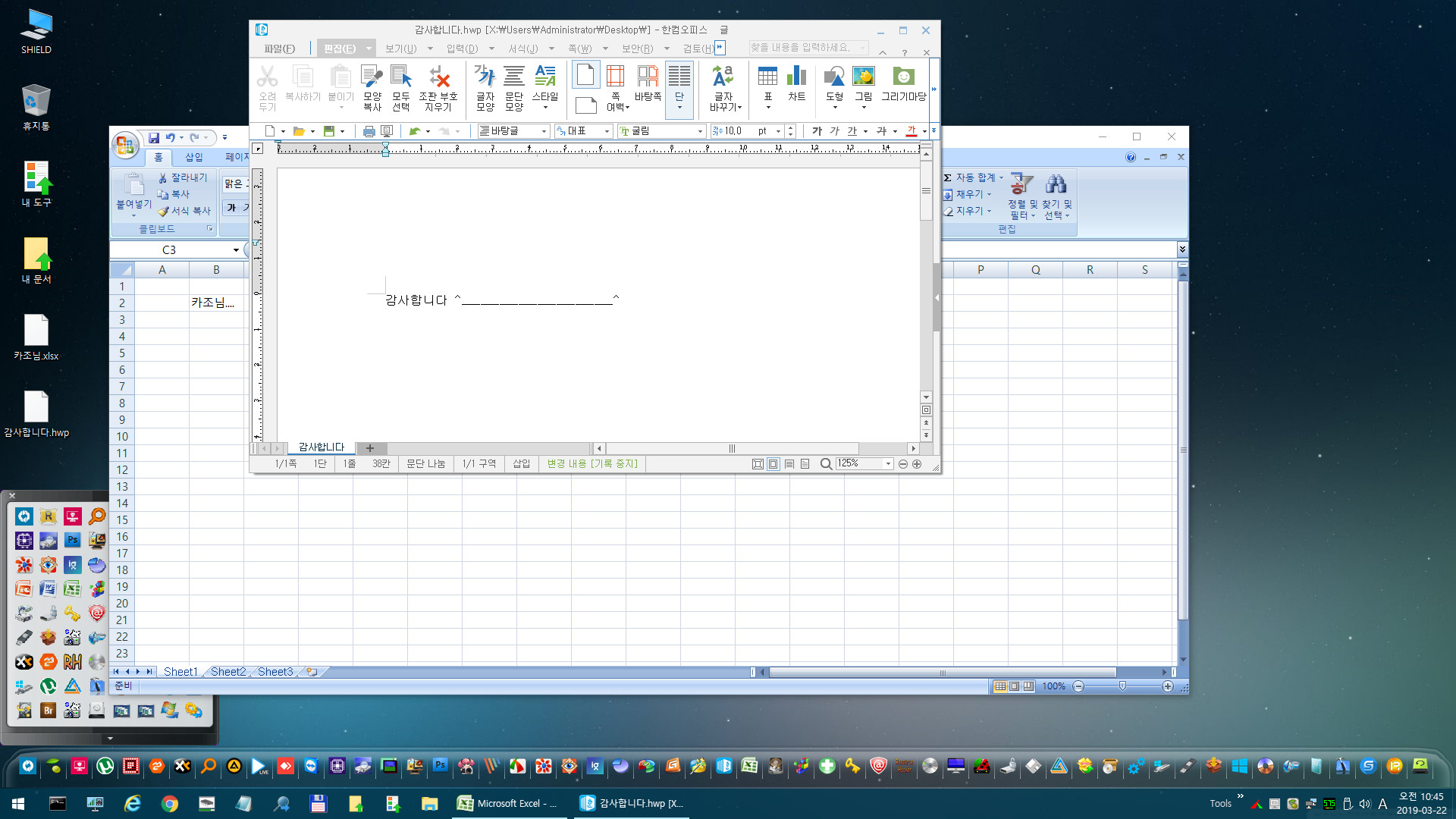This screenshot has height=819, width=1456.
Task: Open 감사합니다.hwp desktop file icon
Action: [x=36, y=414]
